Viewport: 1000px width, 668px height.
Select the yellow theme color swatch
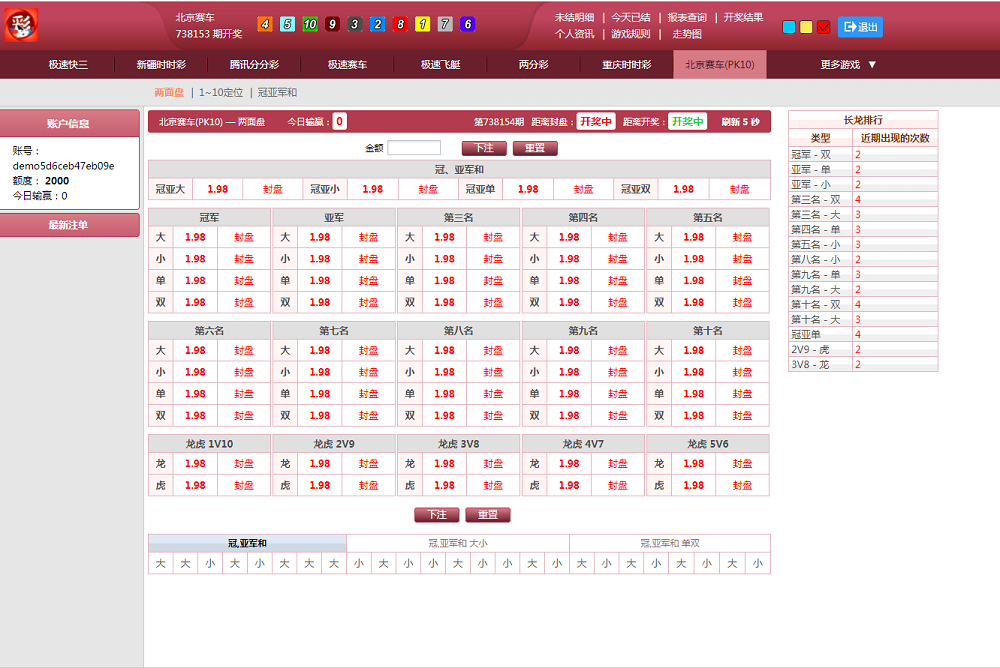(x=806, y=27)
